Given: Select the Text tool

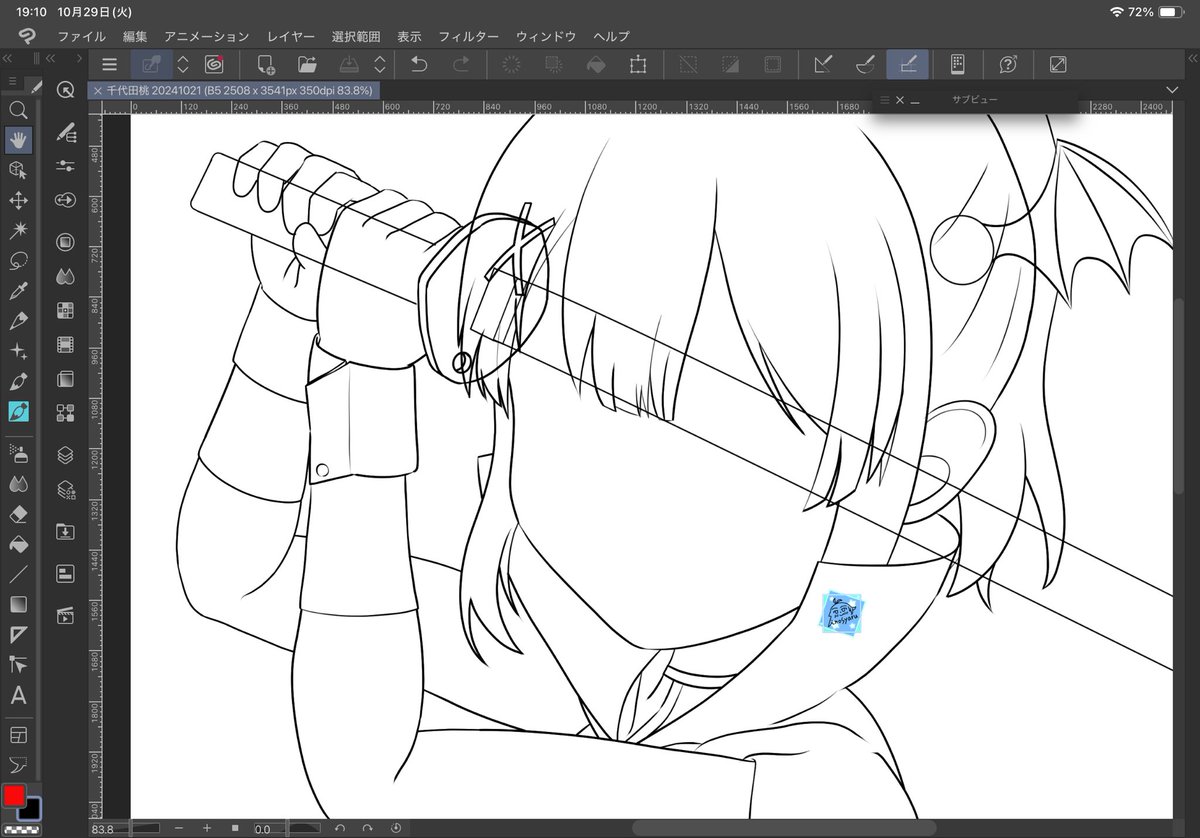Looking at the screenshot, I should 17,695.
